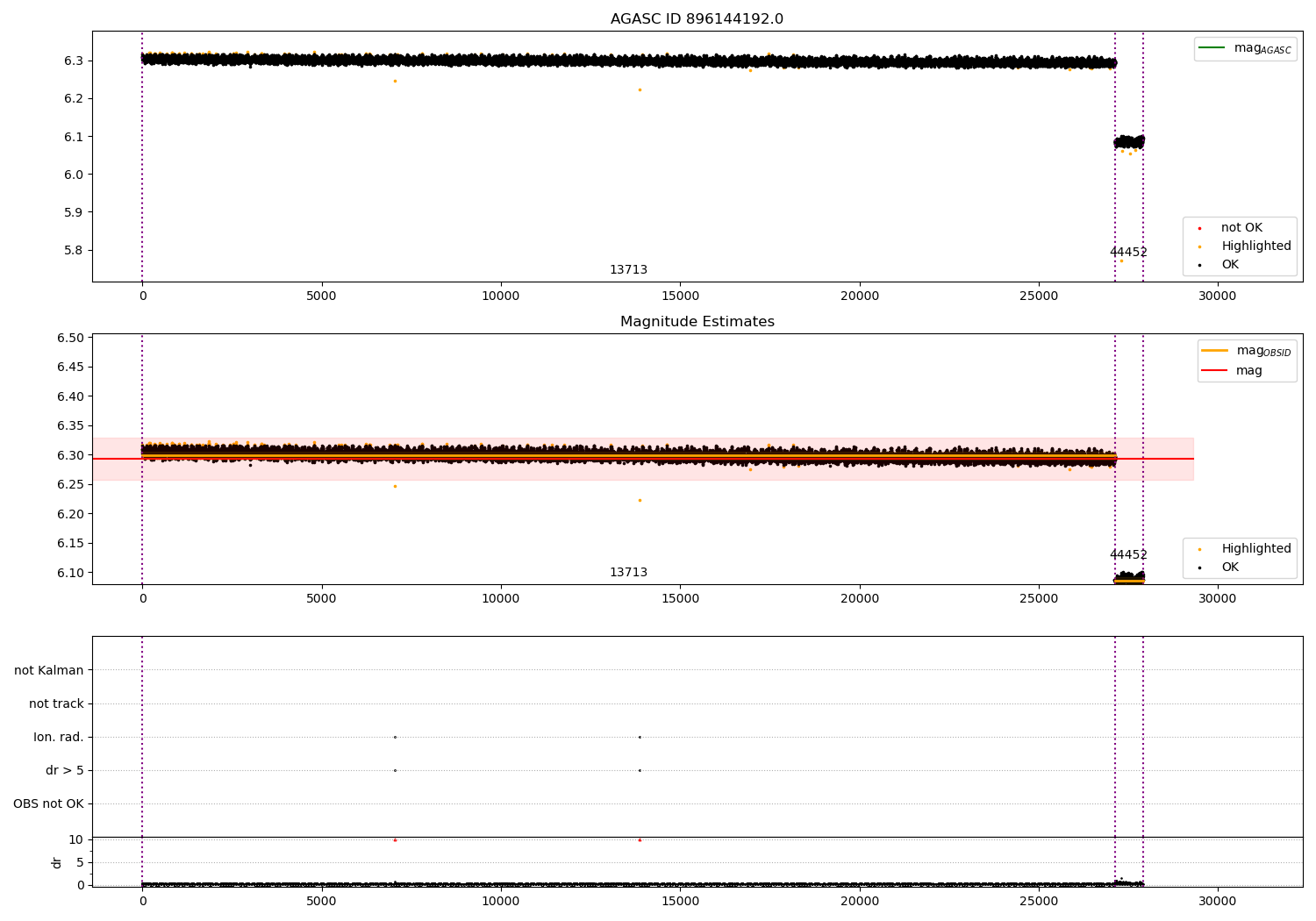
Task: Click the "6.35" y-tick of the middle plot
Action: click(70, 425)
